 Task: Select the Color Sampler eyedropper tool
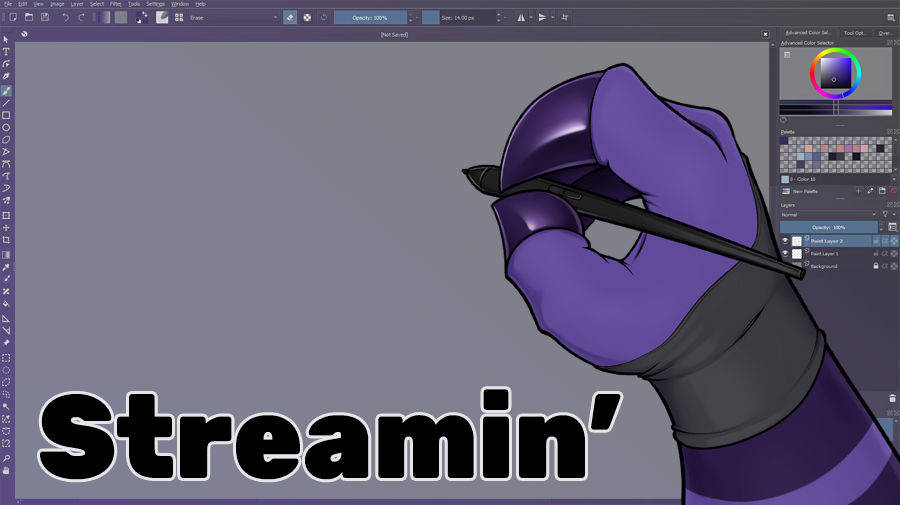(x=6, y=267)
